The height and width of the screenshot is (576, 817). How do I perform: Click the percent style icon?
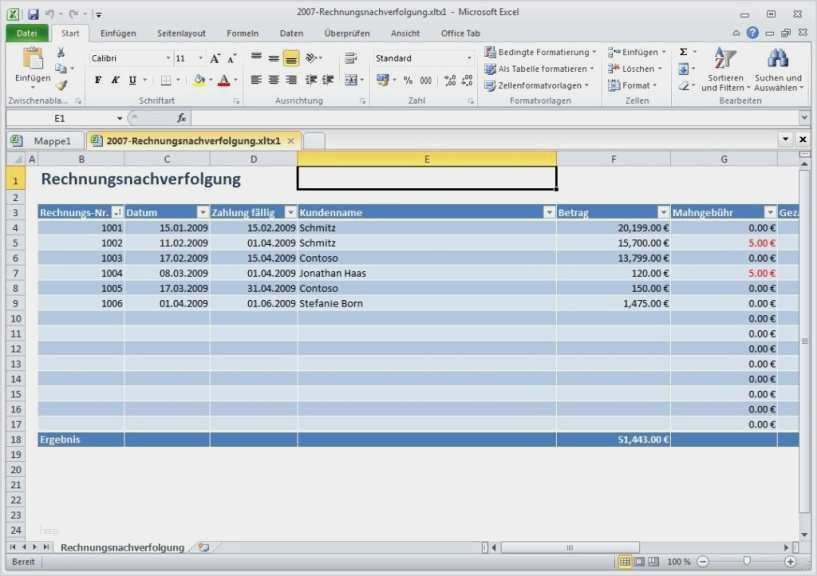tap(408, 80)
